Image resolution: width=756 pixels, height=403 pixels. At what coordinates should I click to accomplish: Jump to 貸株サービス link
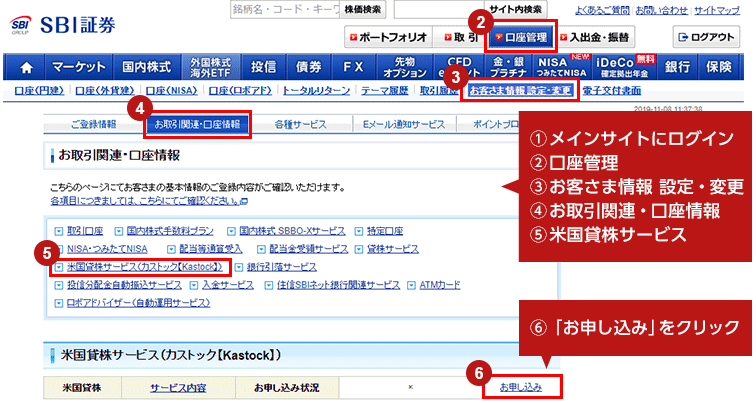tap(393, 249)
